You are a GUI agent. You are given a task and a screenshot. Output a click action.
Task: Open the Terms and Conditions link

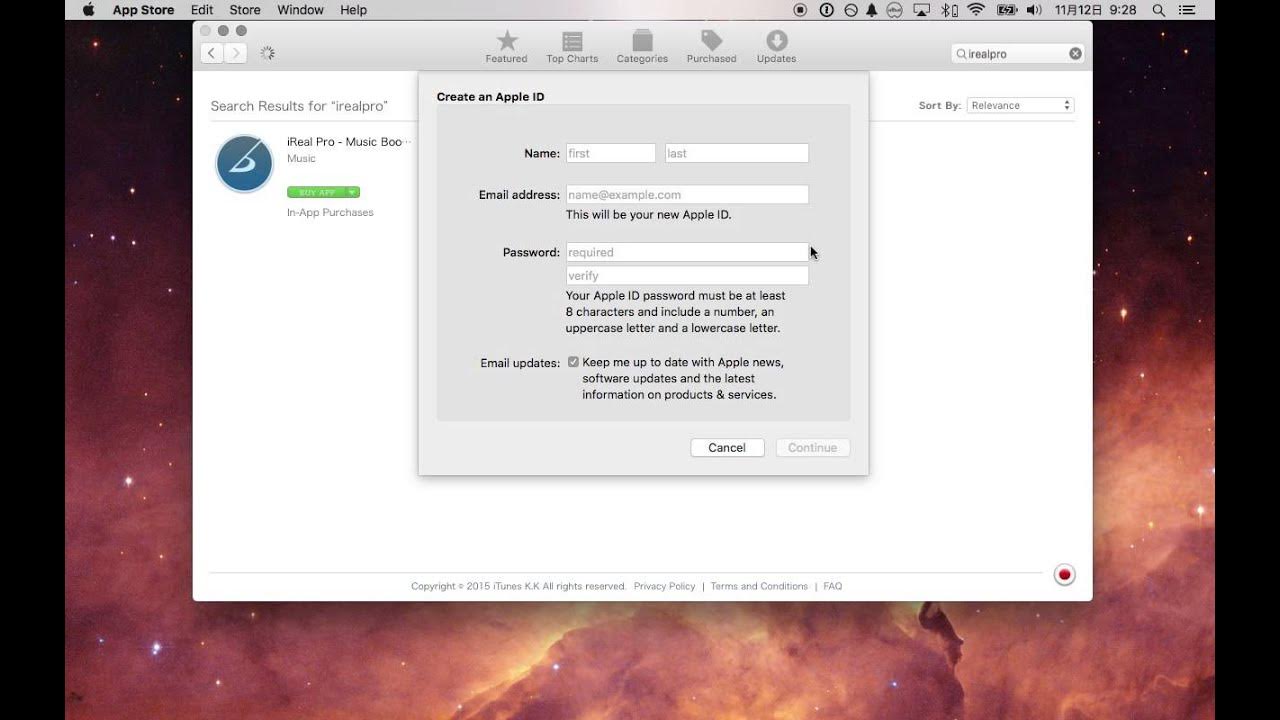(759, 586)
